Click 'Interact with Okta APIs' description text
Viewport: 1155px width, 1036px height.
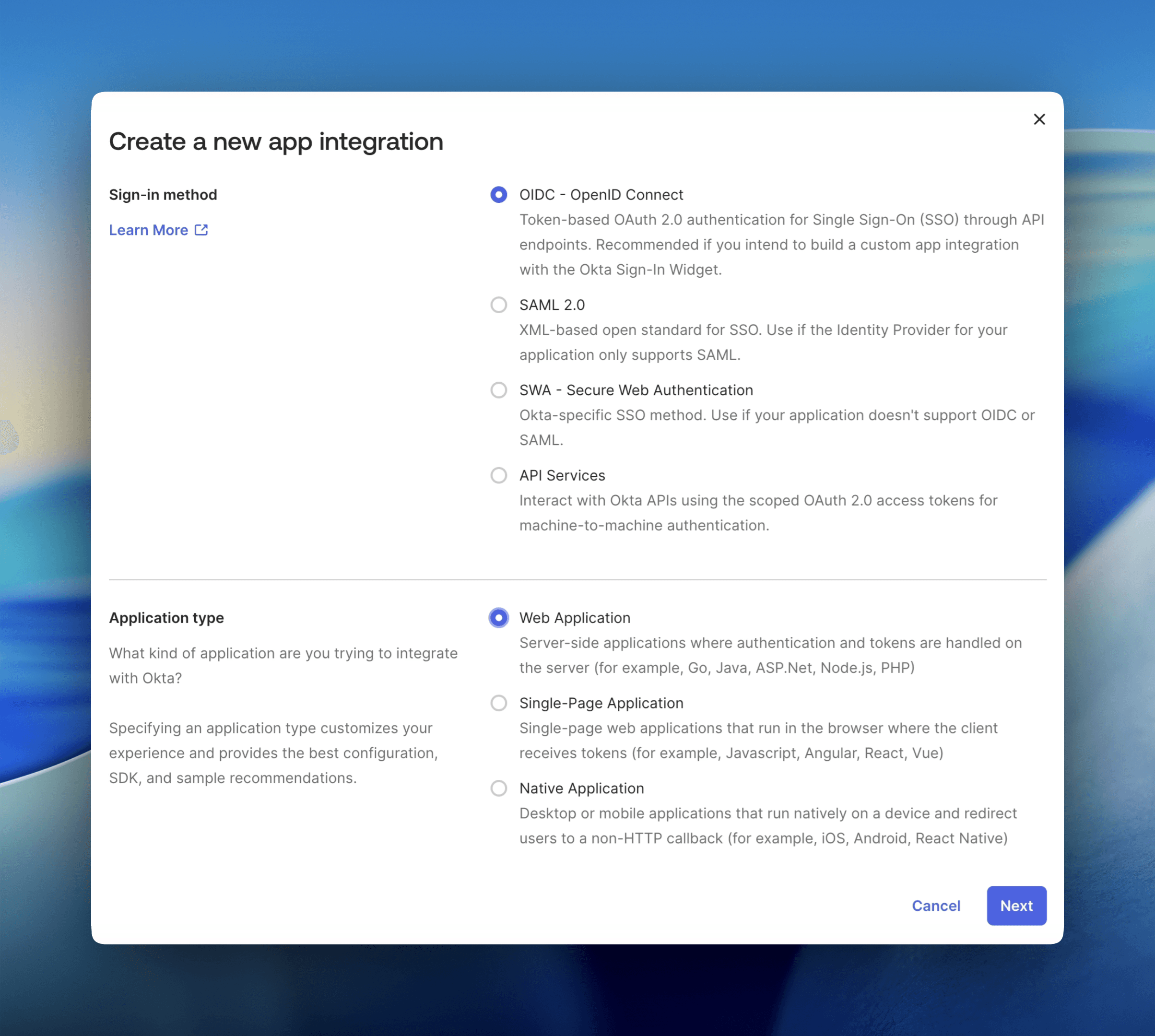pyautogui.click(x=758, y=513)
